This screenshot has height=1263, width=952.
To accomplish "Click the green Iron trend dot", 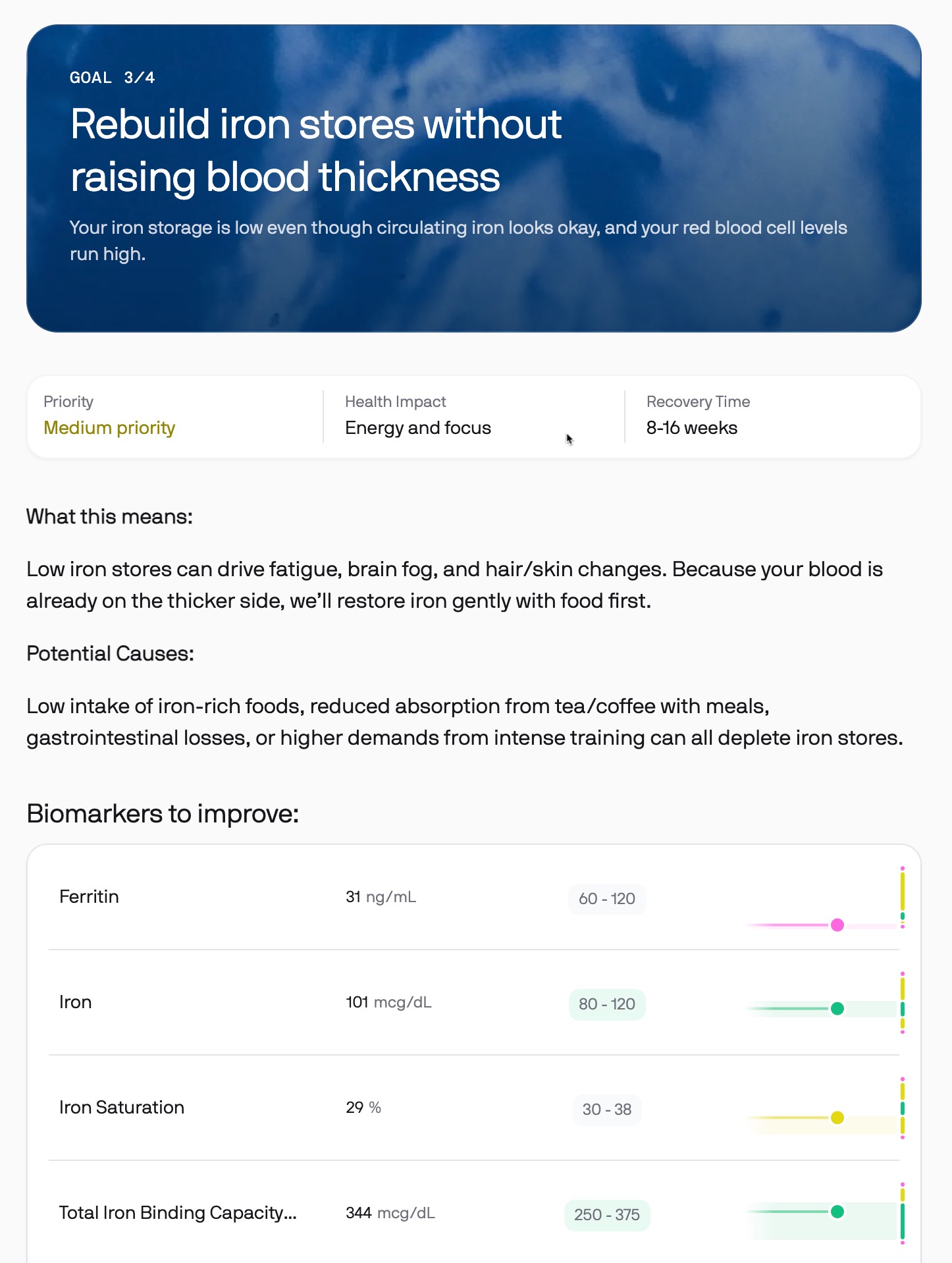I will [837, 1008].
